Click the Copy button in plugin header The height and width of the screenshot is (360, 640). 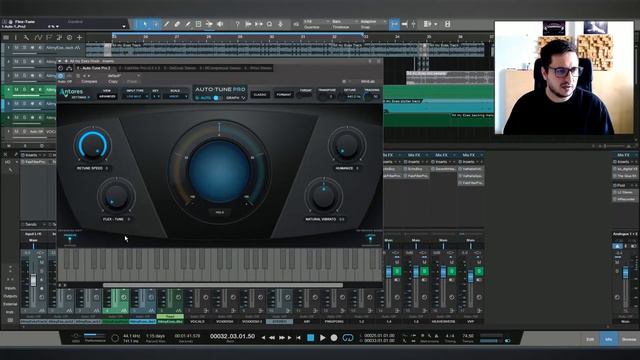pos(113,82)
